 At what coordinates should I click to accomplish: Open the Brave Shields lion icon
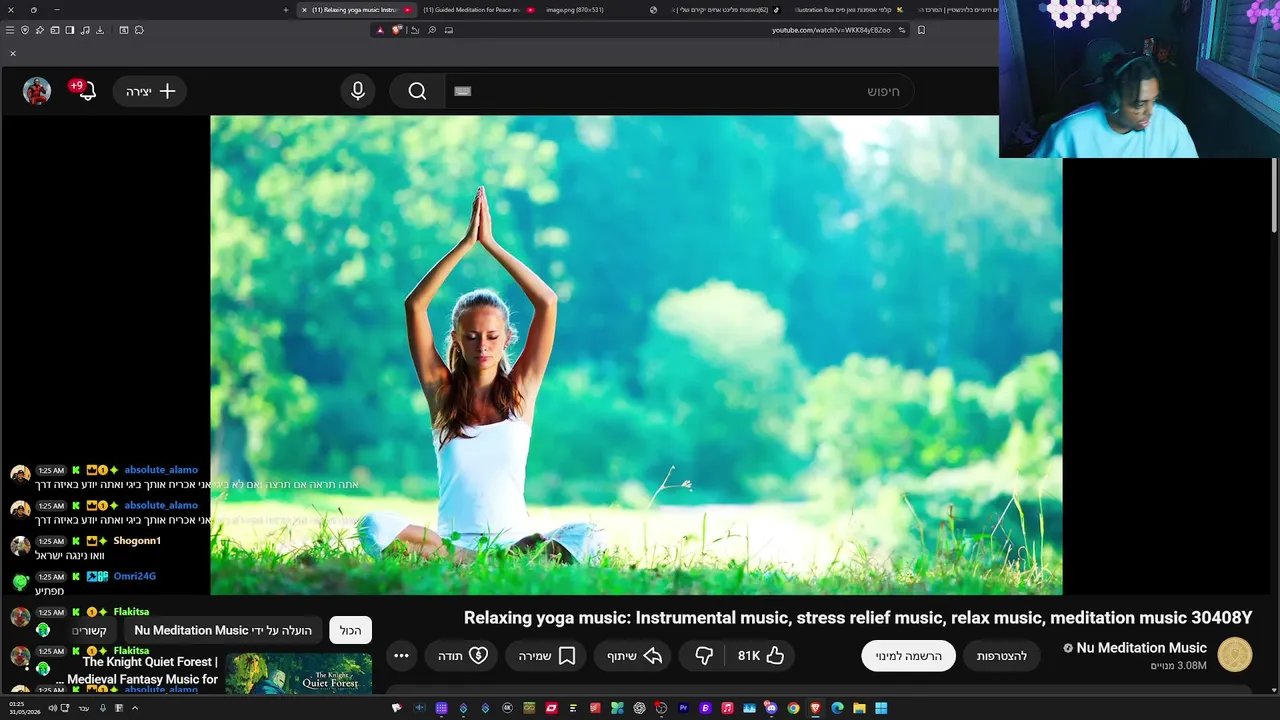pos(397,30)
